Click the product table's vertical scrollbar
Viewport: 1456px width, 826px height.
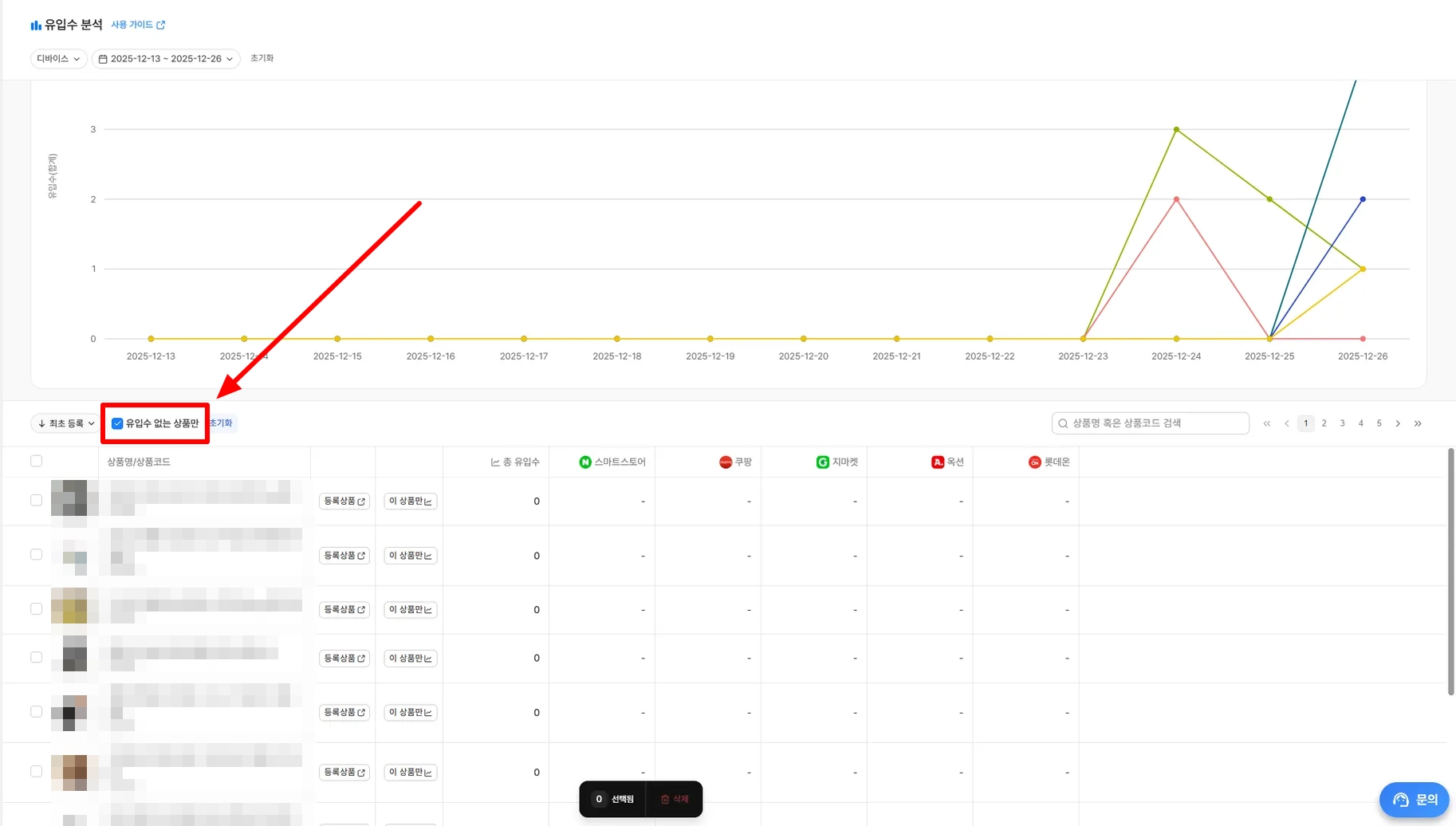point(1451,572)
